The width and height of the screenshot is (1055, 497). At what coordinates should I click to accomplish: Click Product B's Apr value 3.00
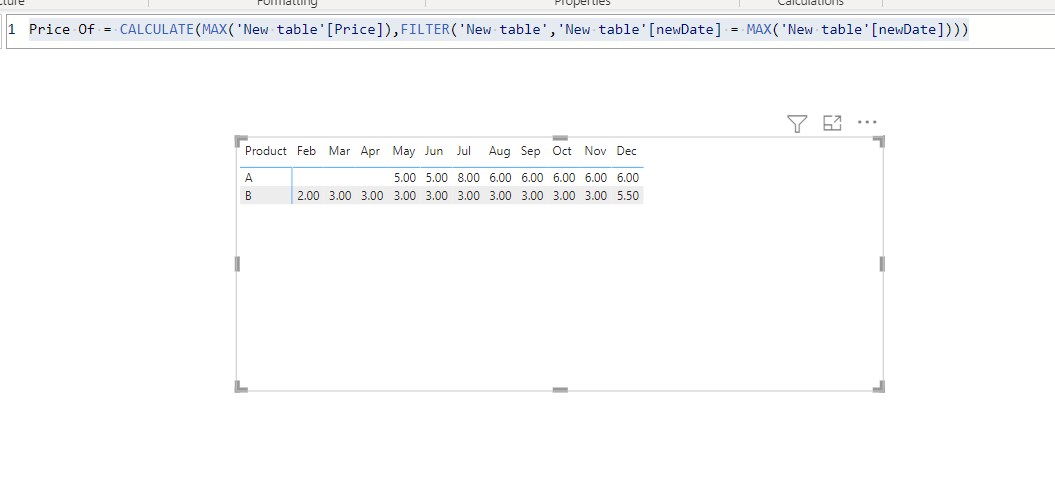tap(372, 196)
